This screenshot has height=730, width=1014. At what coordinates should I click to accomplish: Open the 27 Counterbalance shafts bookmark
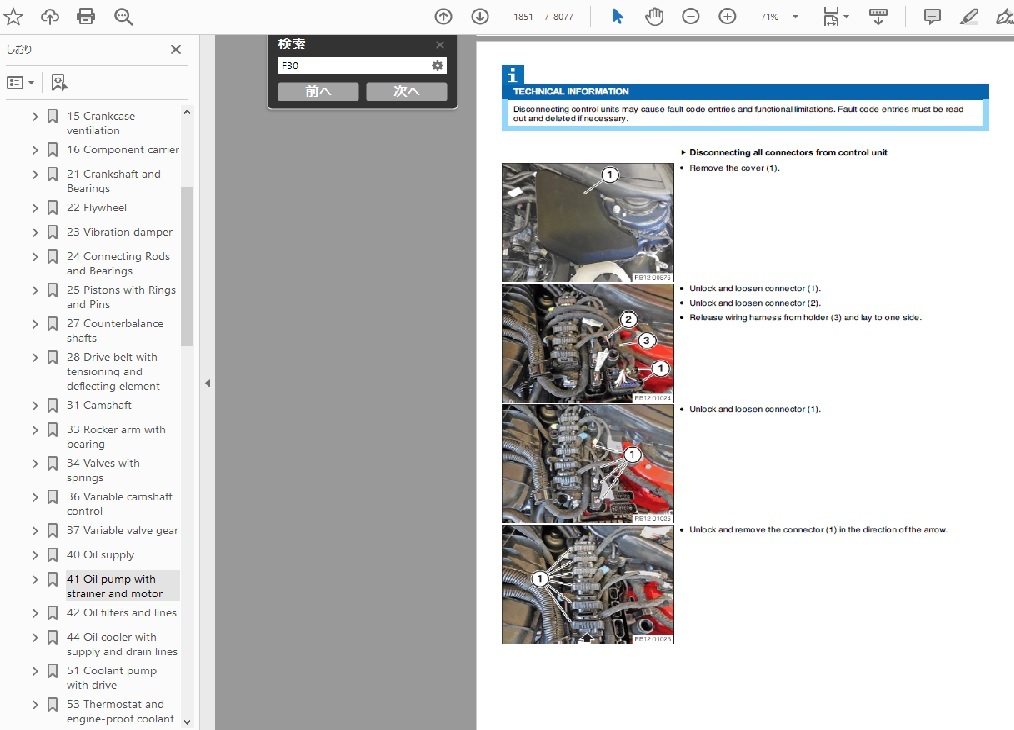pos(115,330)
